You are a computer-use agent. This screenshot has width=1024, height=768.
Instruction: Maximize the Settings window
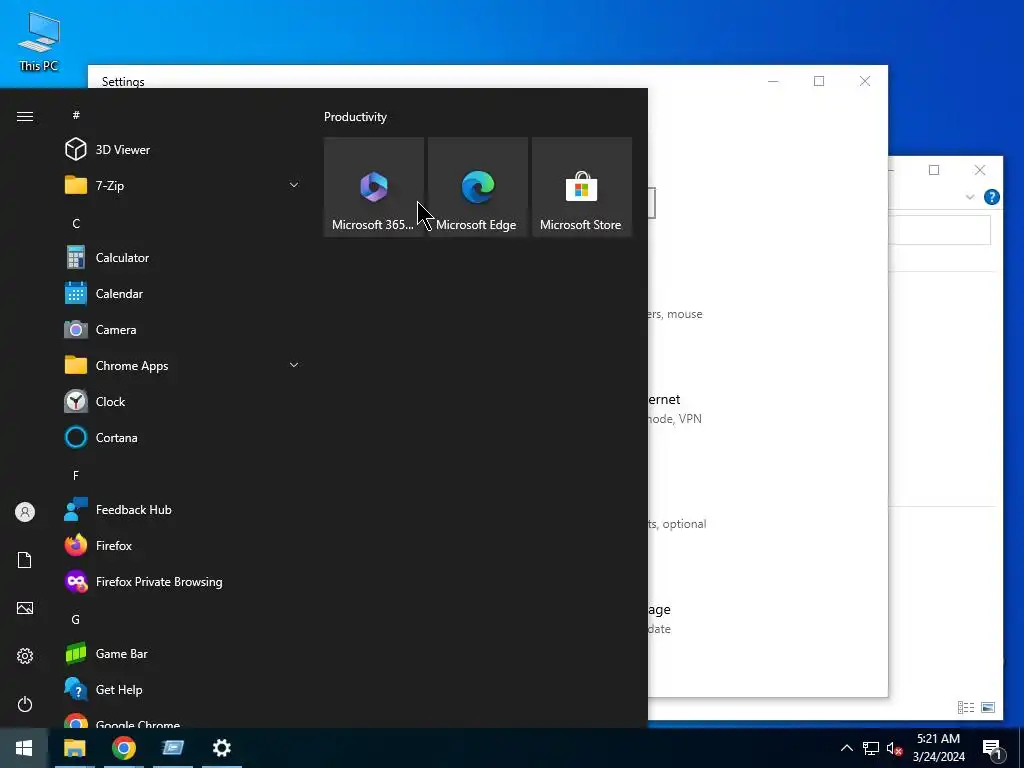click(819, 81)
